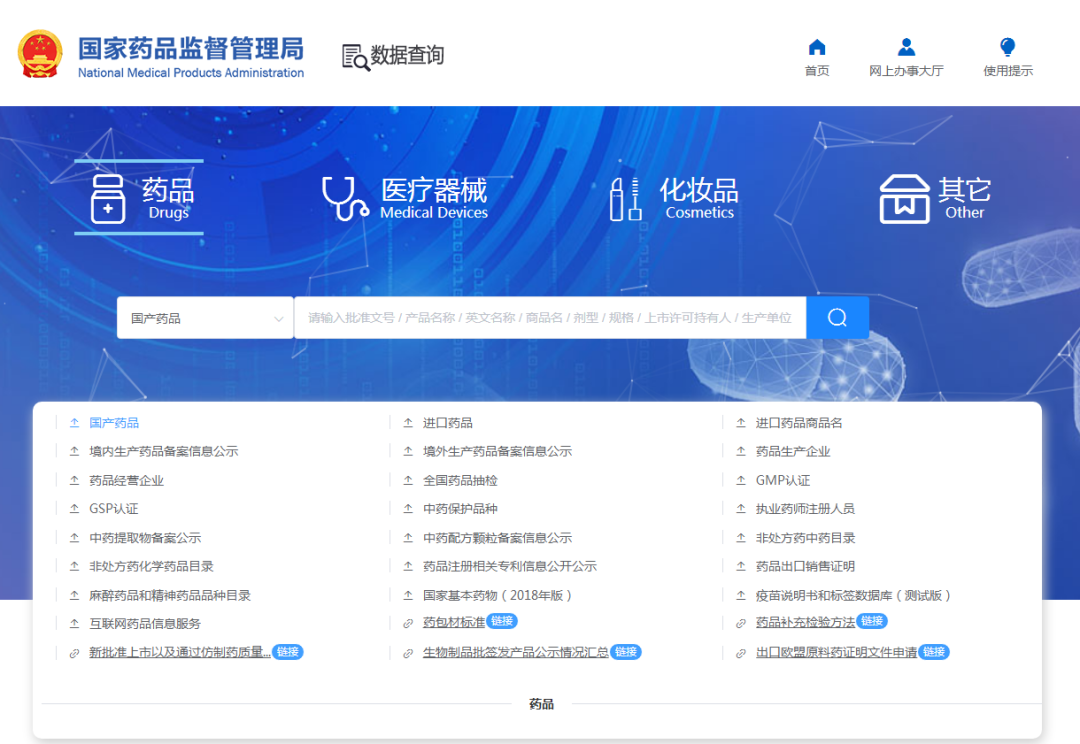
Task: Open 药品生产企业 link
Action: click(x=793, y=451)
